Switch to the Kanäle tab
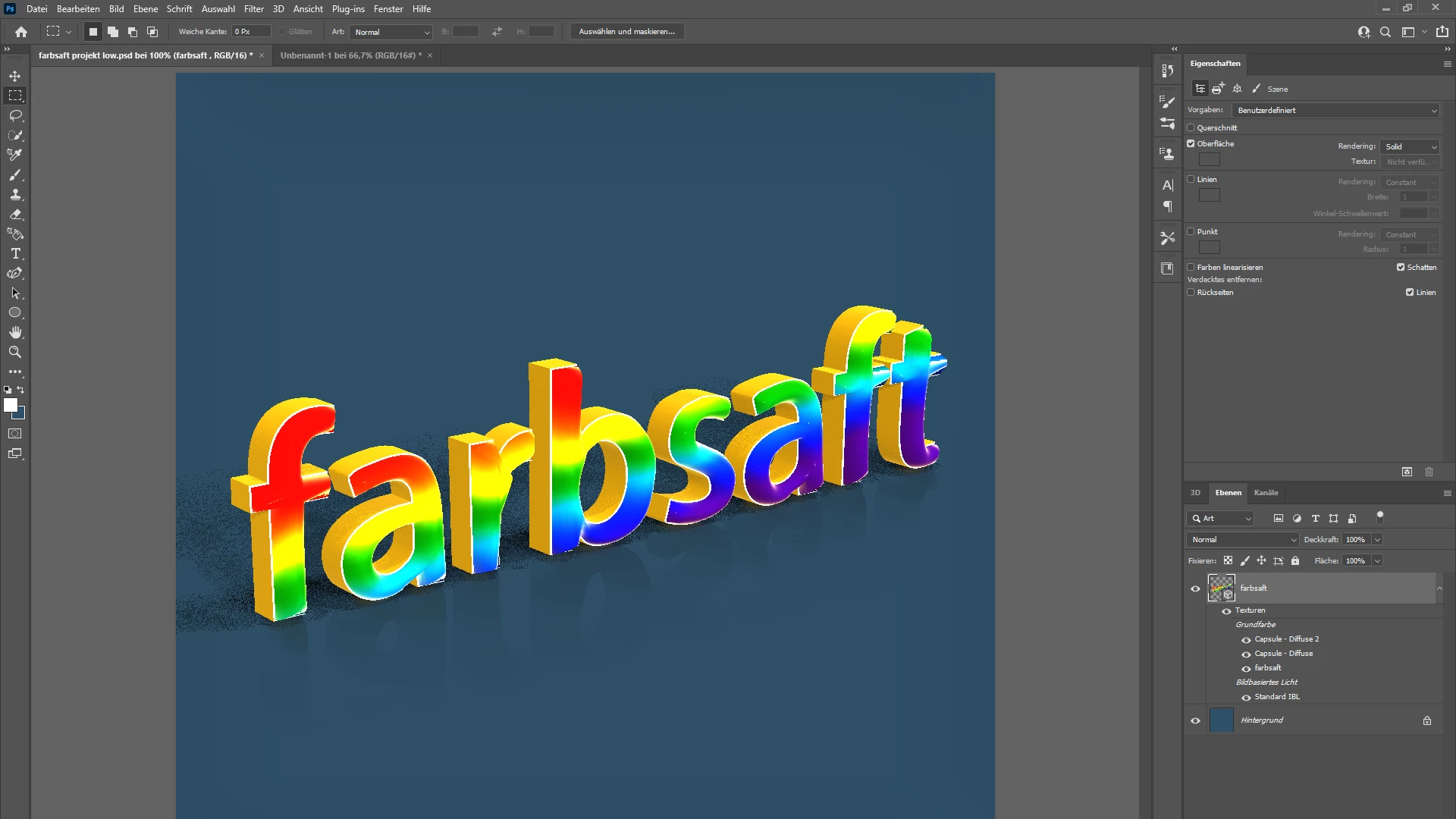Screen dimensions: 1456x819 click(x=1266, y=493)
